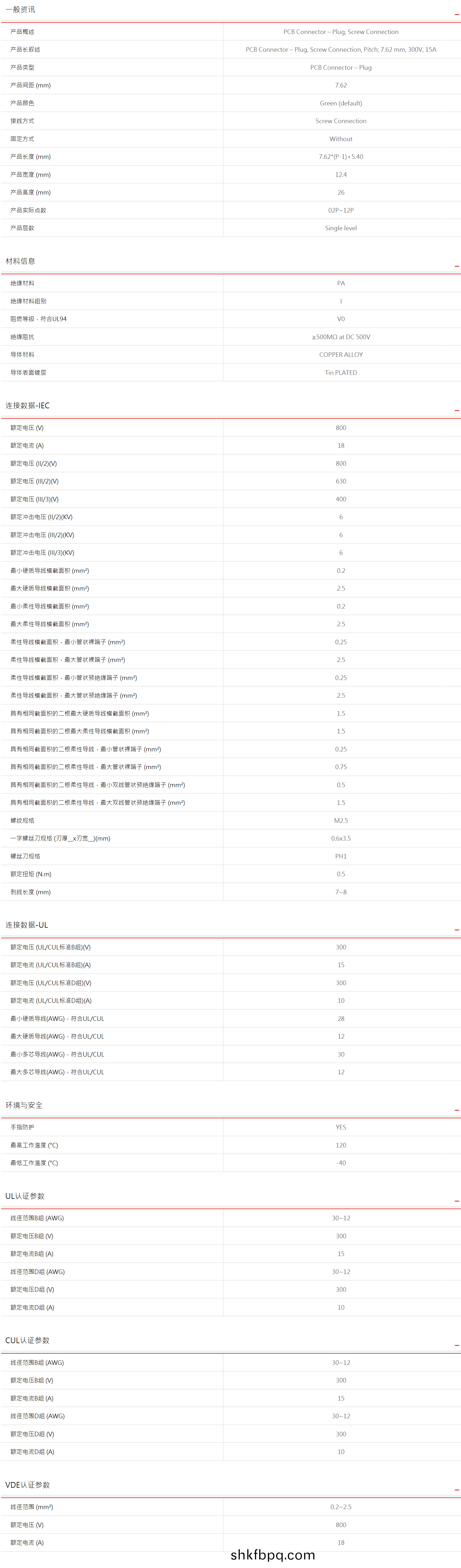461x1568 pixels.
Task: Collapse the 连接数据-IEC section via minus icon
Action: point(456,410)
